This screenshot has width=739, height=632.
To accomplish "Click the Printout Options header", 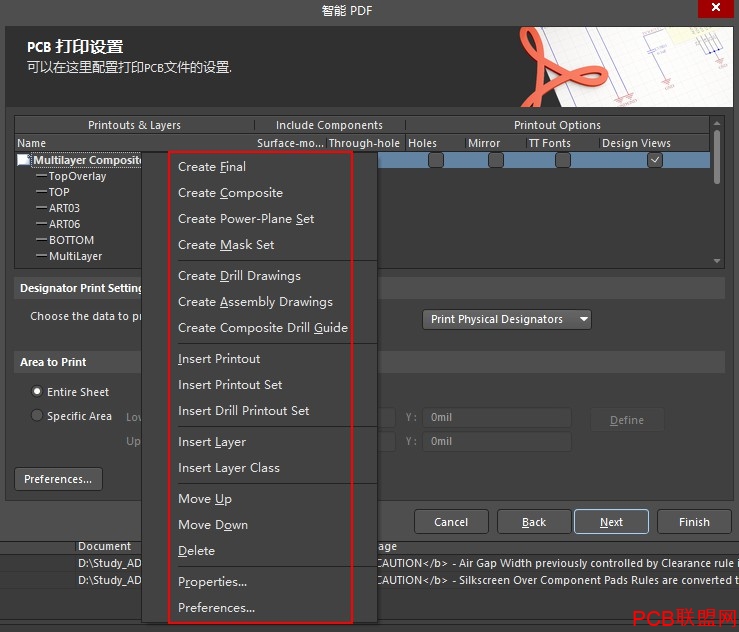I will (x=557, y=125).
